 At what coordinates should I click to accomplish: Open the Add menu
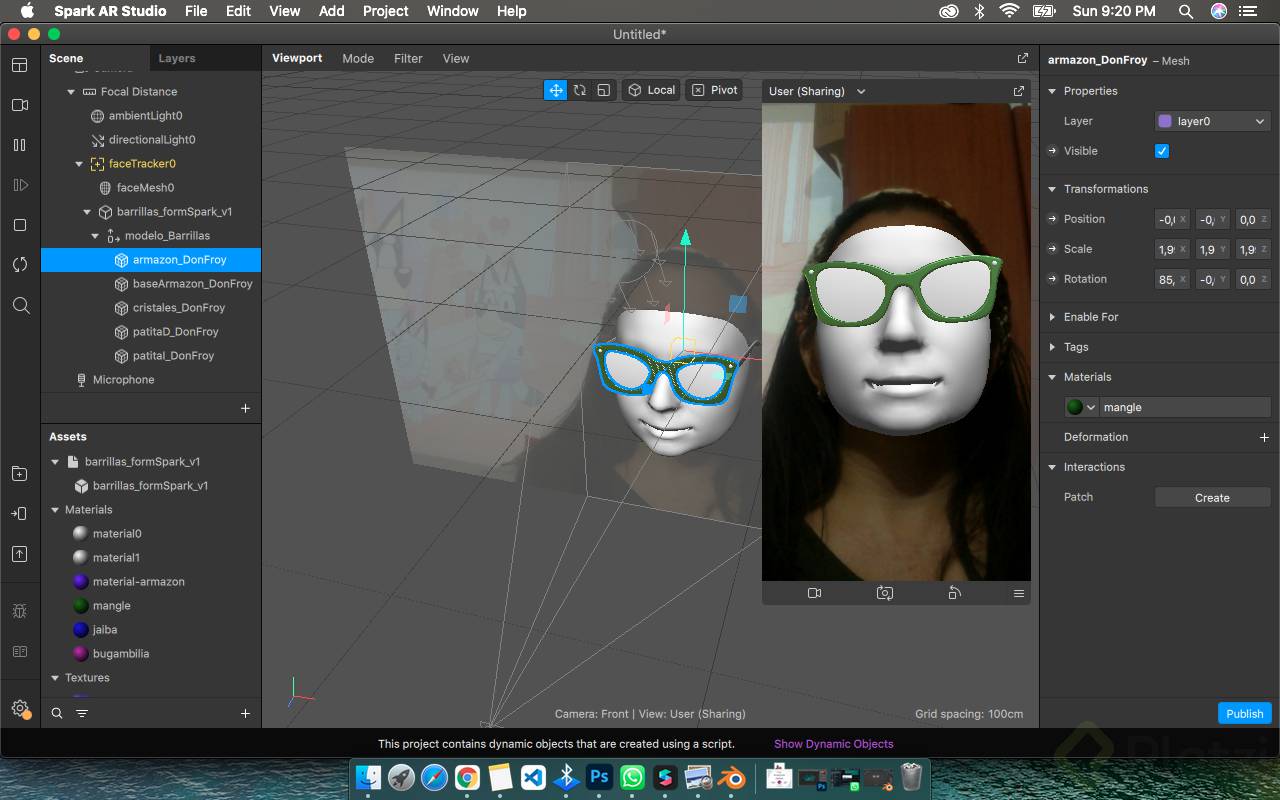pyautogui.click(x=331, y=11)
